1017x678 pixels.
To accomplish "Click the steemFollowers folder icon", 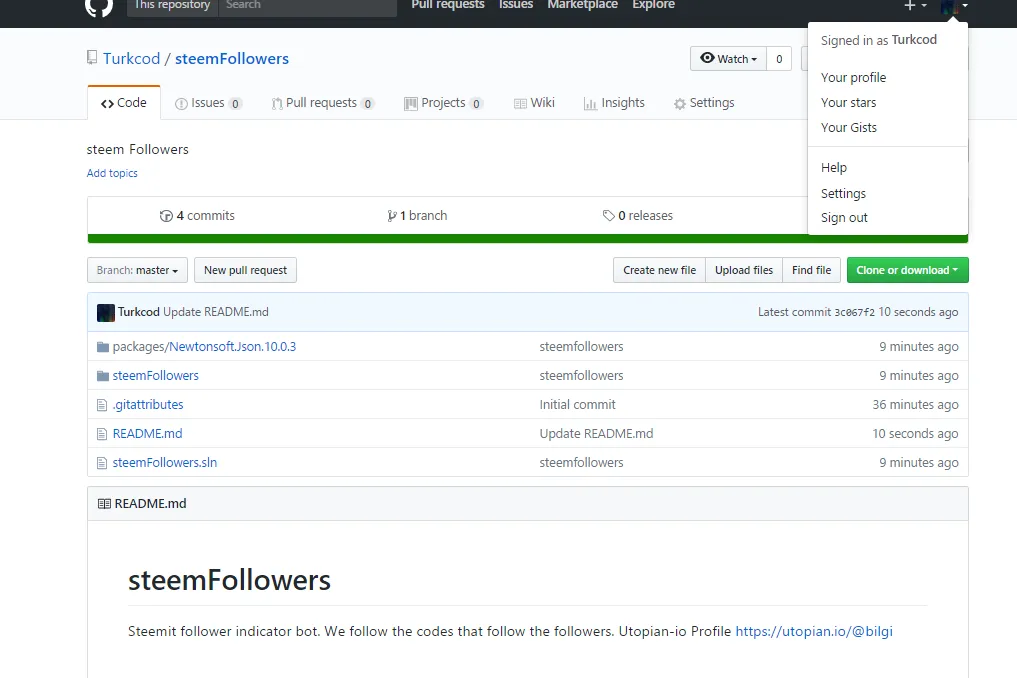I will click(x=102, y=376).
